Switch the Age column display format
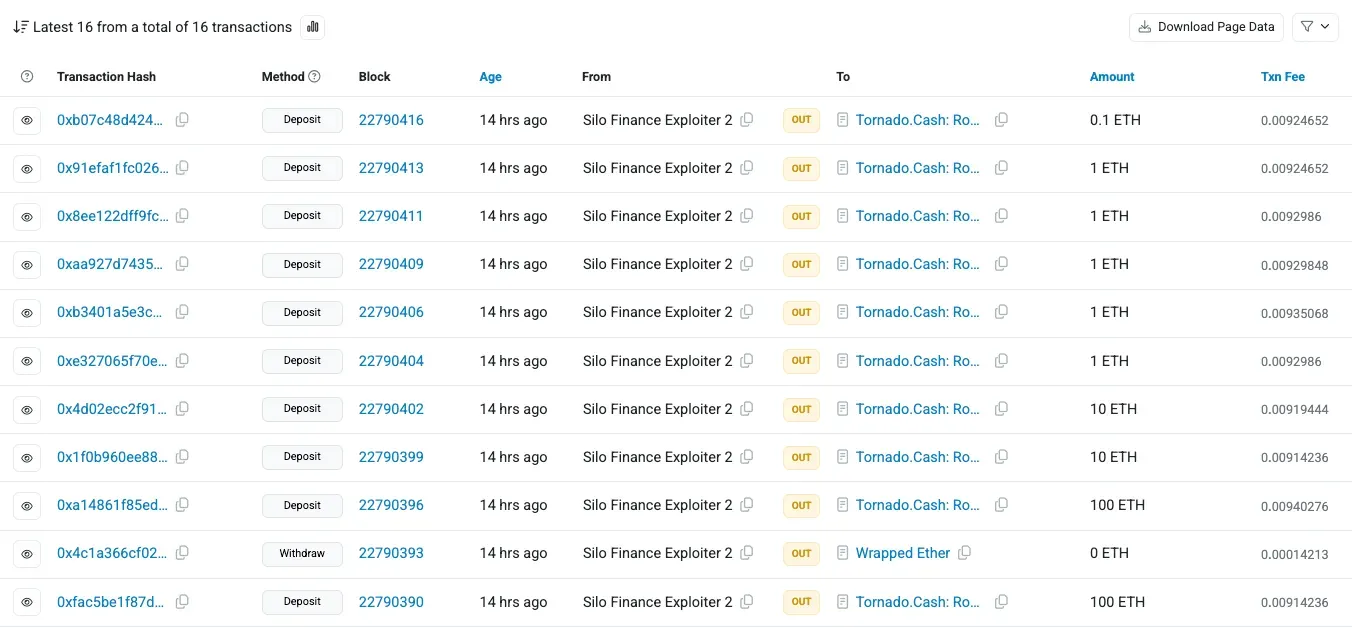 (490, 77)
